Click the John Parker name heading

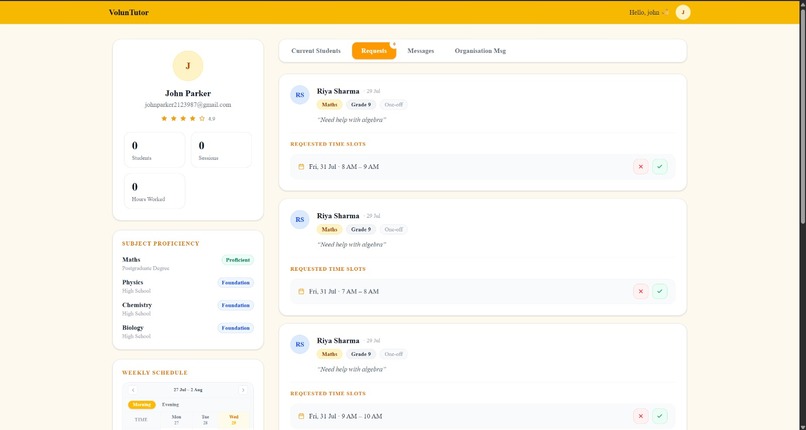(x=188, y=94)
